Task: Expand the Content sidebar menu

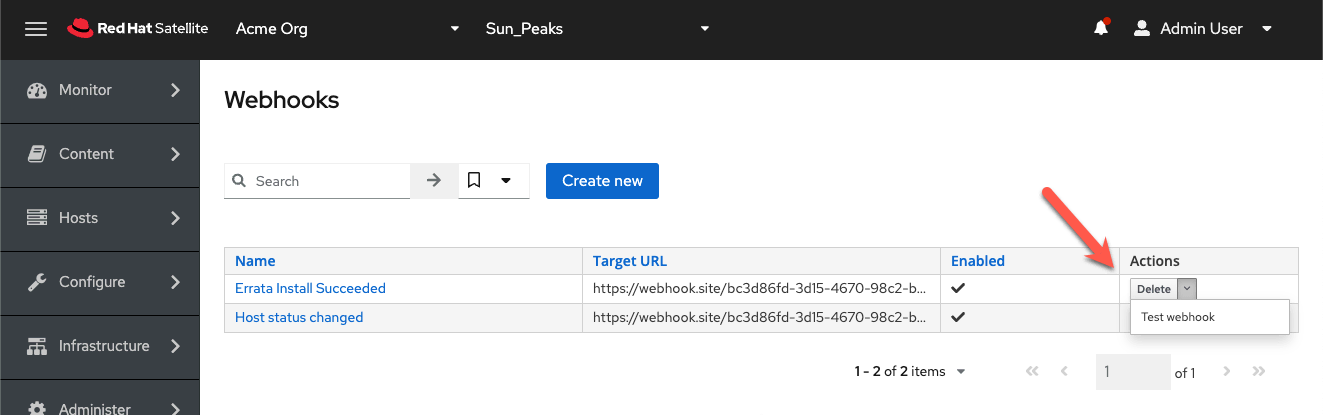Action: (100, 154)
